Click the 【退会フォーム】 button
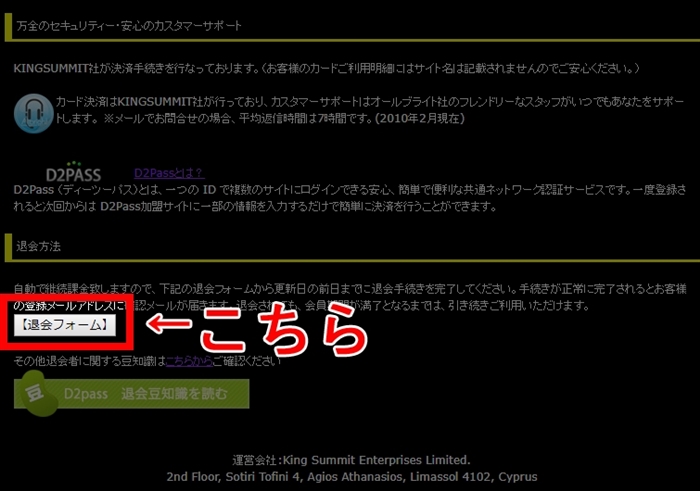 click(x=65, y=325)
